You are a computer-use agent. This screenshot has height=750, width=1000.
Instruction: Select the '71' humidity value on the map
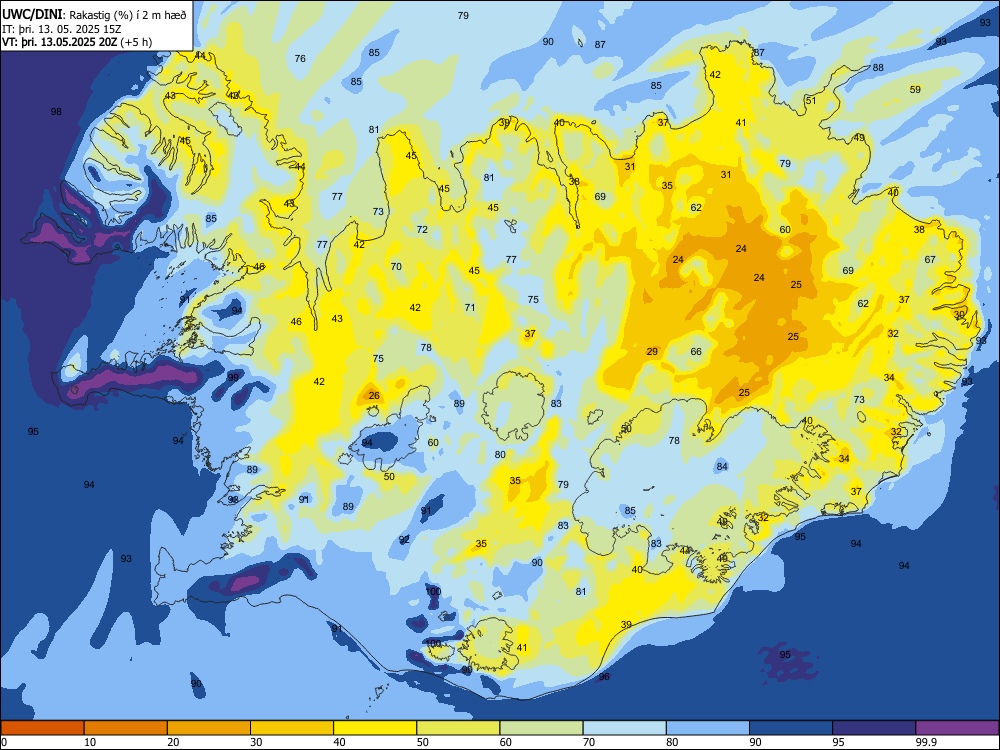(x=470, y=307)
